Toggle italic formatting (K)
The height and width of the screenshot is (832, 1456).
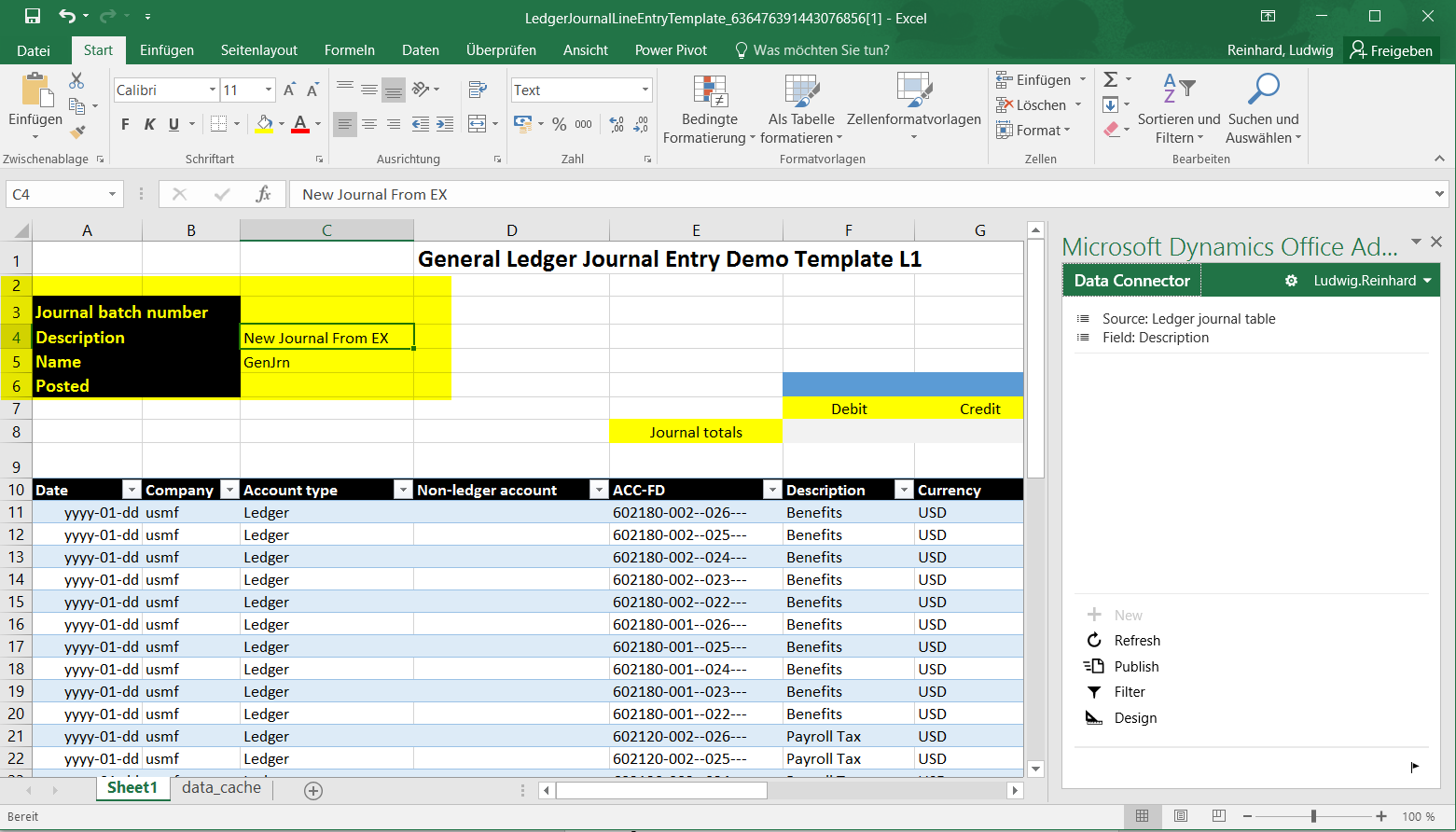coord(149,124)
